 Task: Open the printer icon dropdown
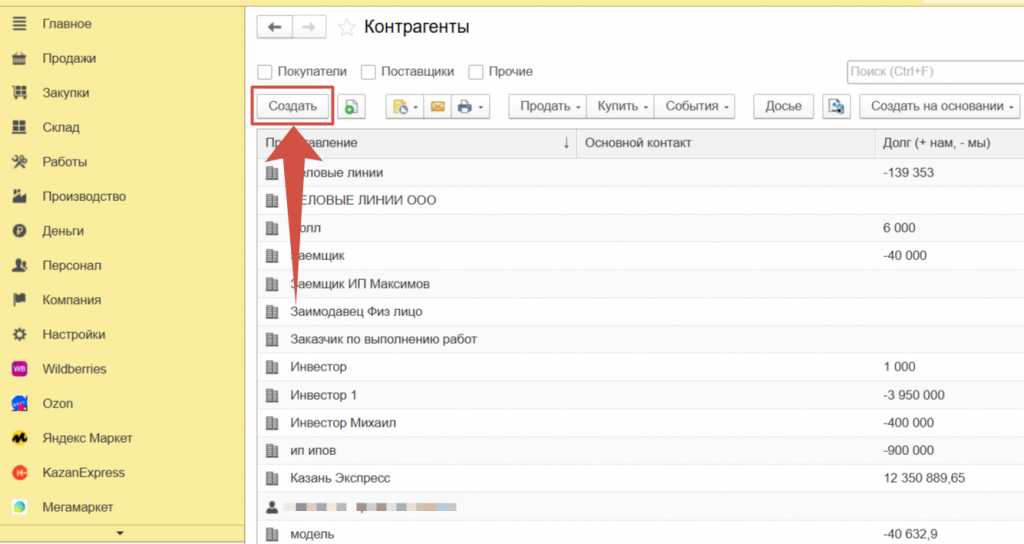(469, 106)
